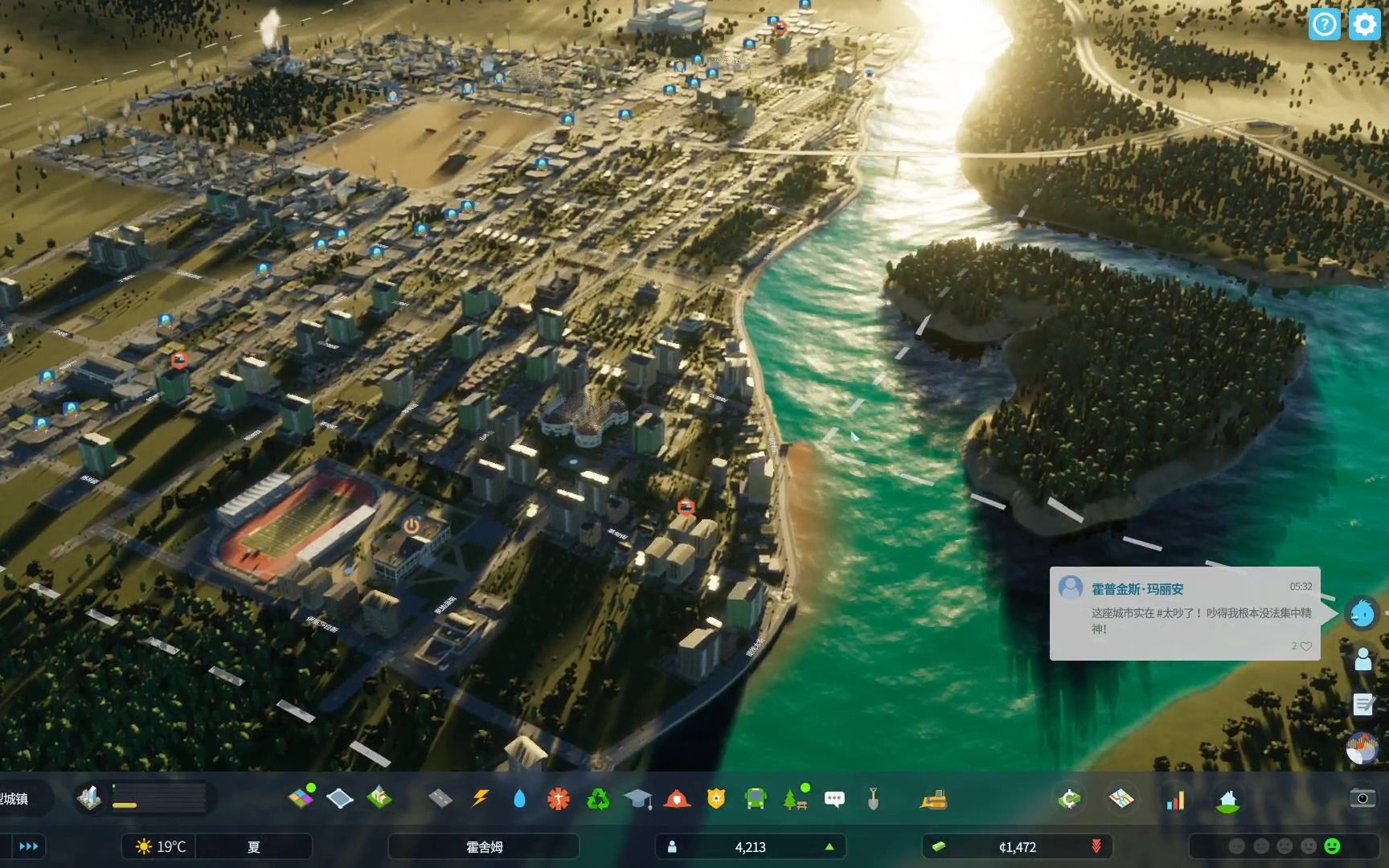
Task: Click the city level building icon
Action: tap(89, 798)
